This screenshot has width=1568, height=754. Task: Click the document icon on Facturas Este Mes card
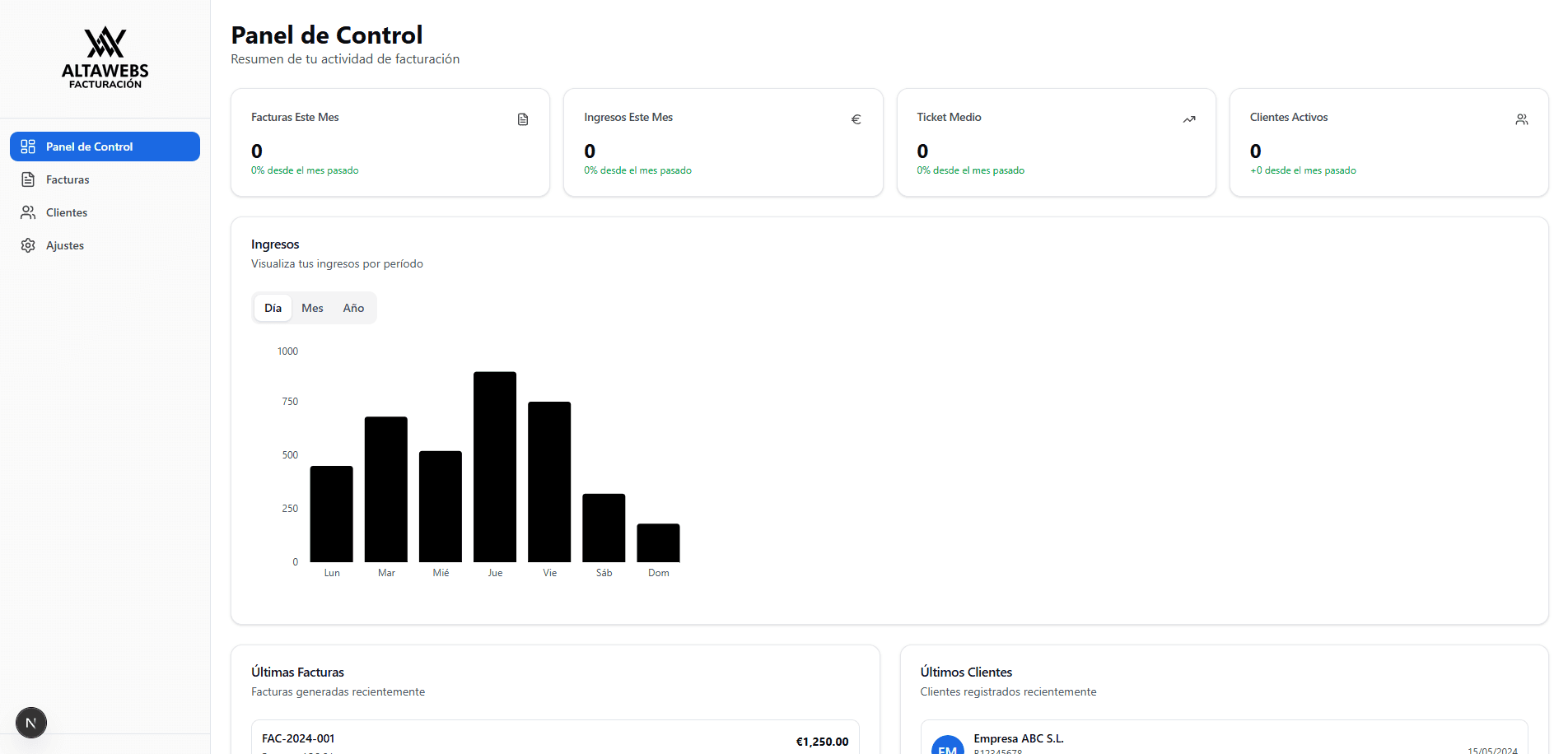coord(523,119)
